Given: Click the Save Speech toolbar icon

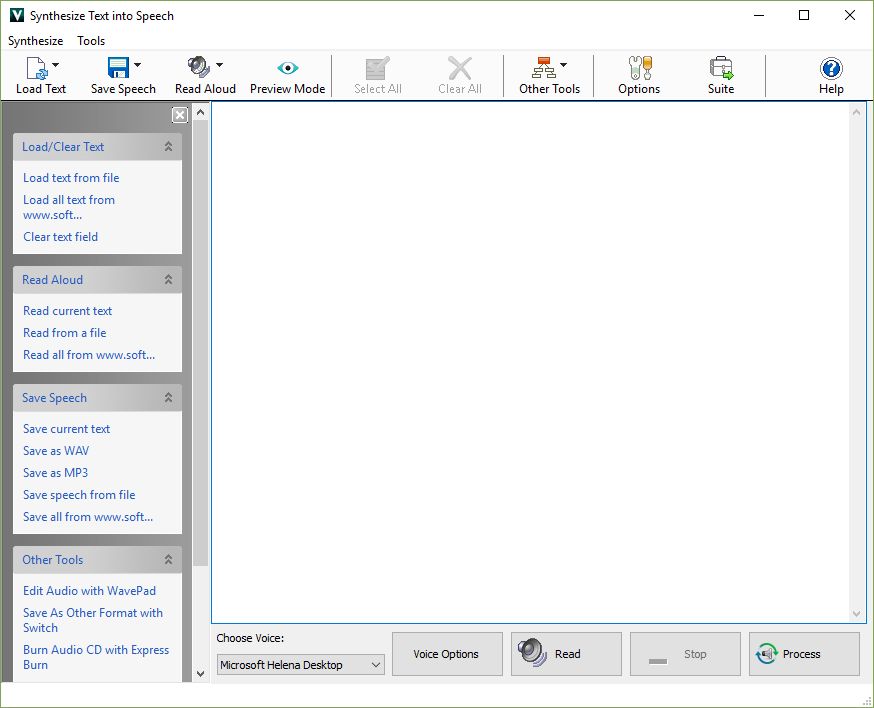Looking at the screenshot, I should click(117, 75).
